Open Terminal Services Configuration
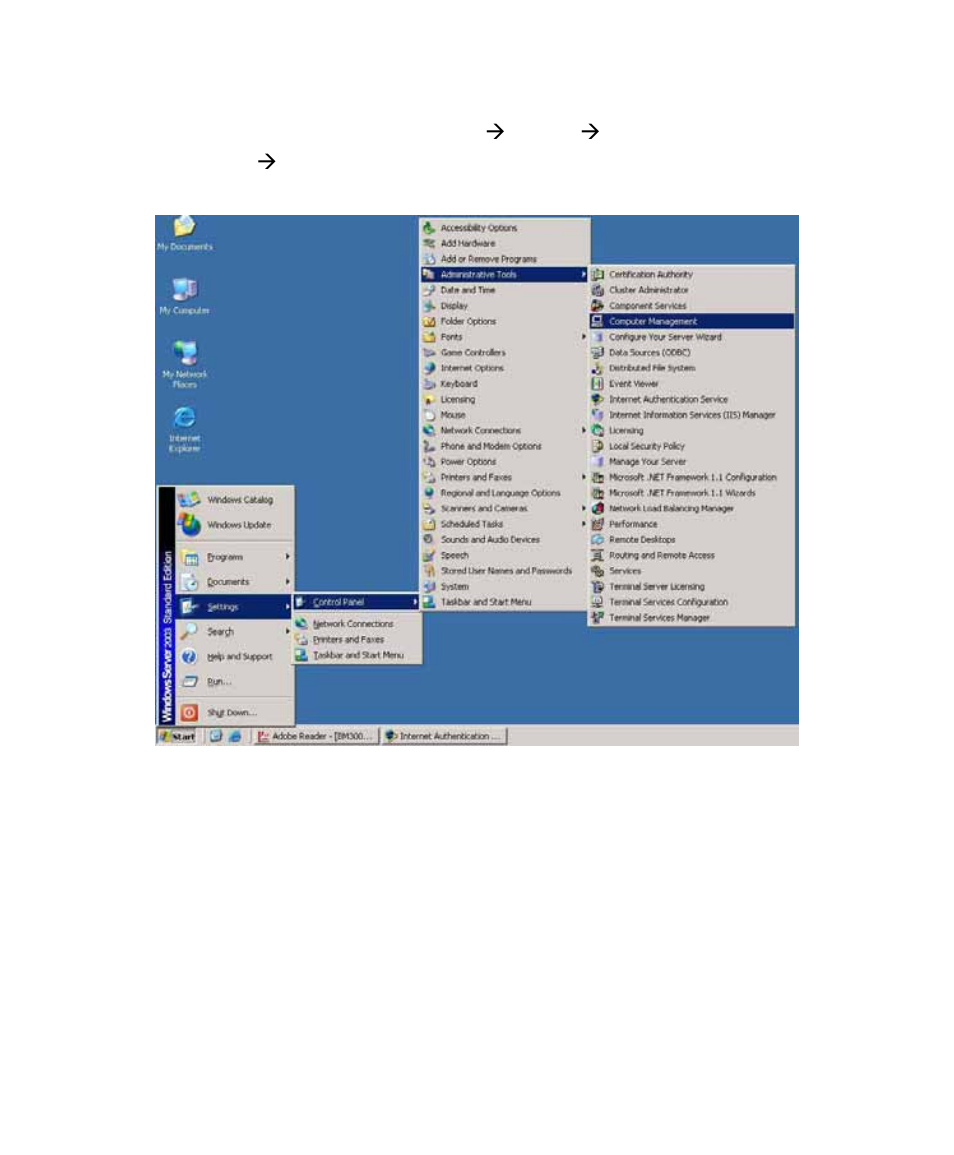Screen dimensions: 954x1155 [x=692, y=602]
